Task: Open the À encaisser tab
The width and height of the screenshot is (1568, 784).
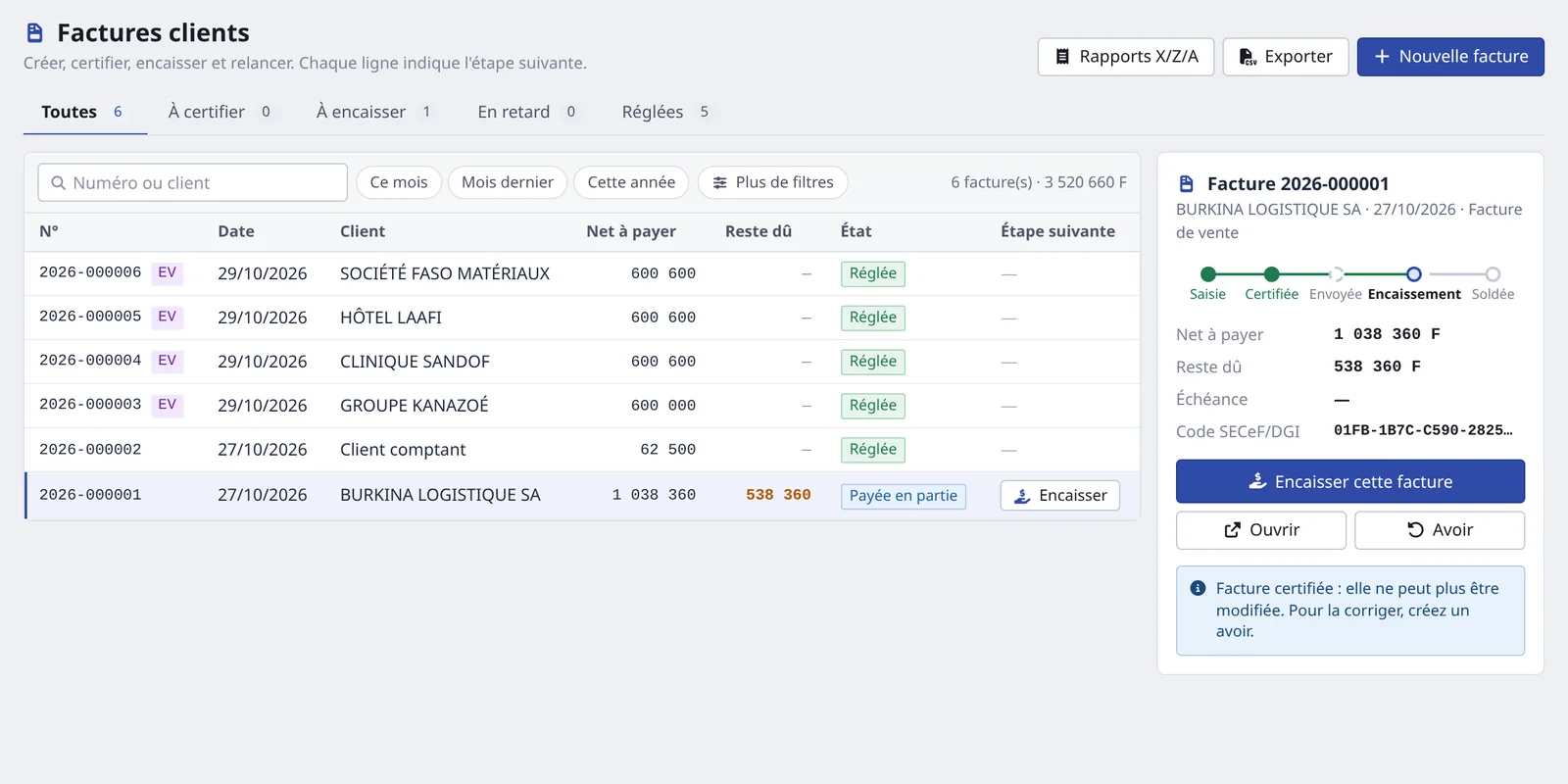Action: (x=374, y=113)
